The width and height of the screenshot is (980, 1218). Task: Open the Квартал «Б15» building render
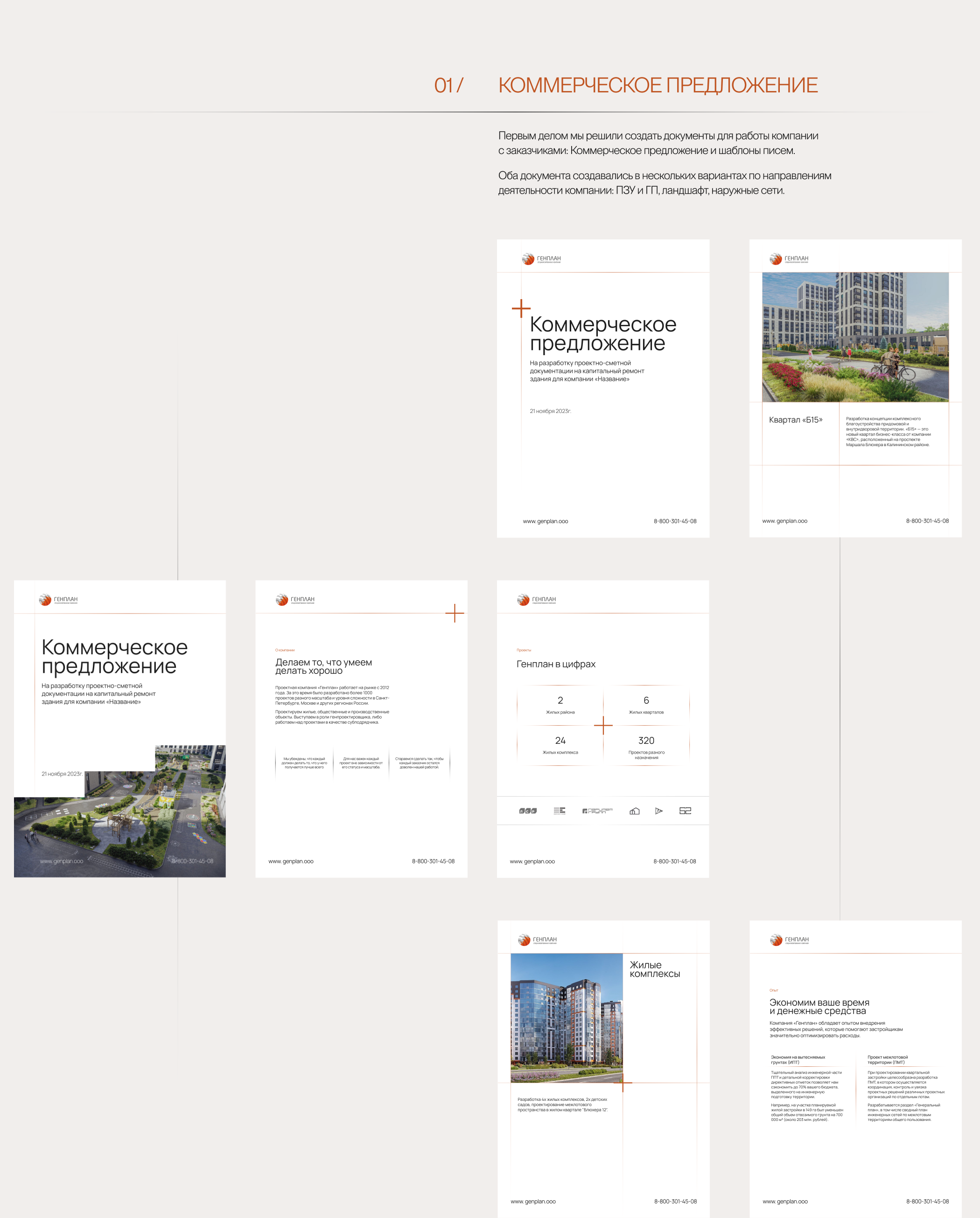pyautogui.click(x=855, y=337)
